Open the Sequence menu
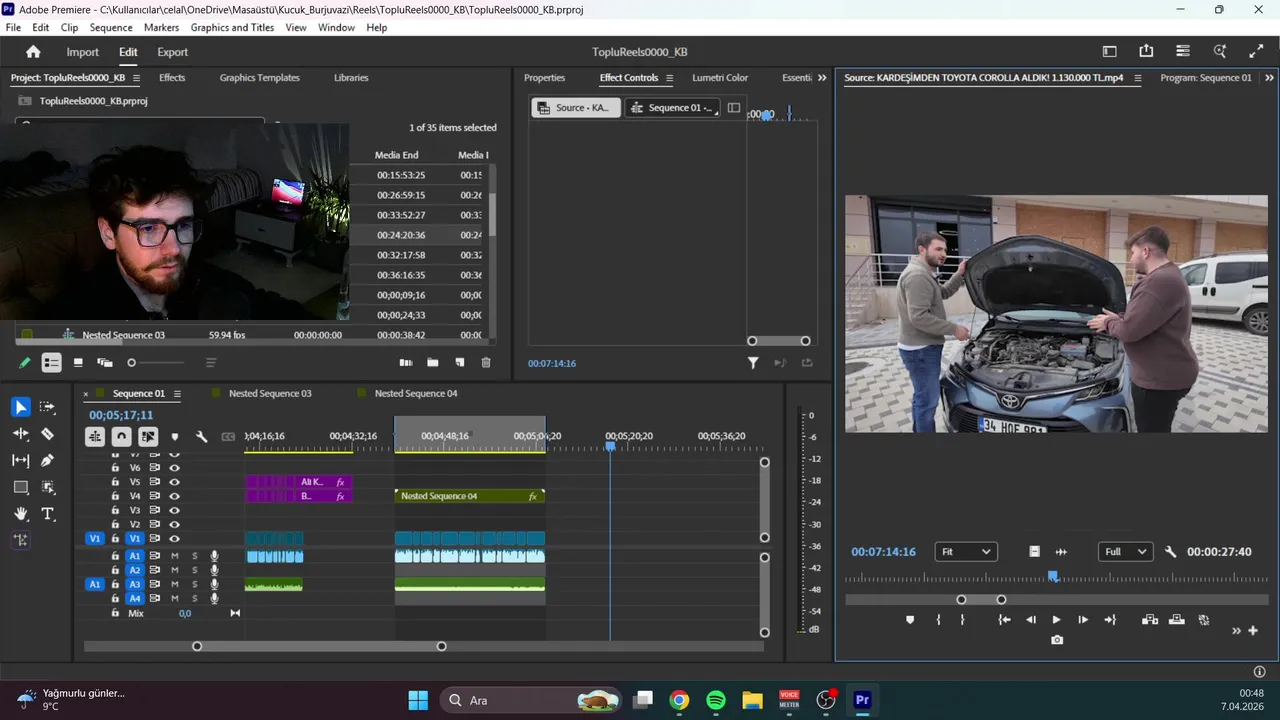The width and height of the screenshot is (1280, 720). coord(111,27)
